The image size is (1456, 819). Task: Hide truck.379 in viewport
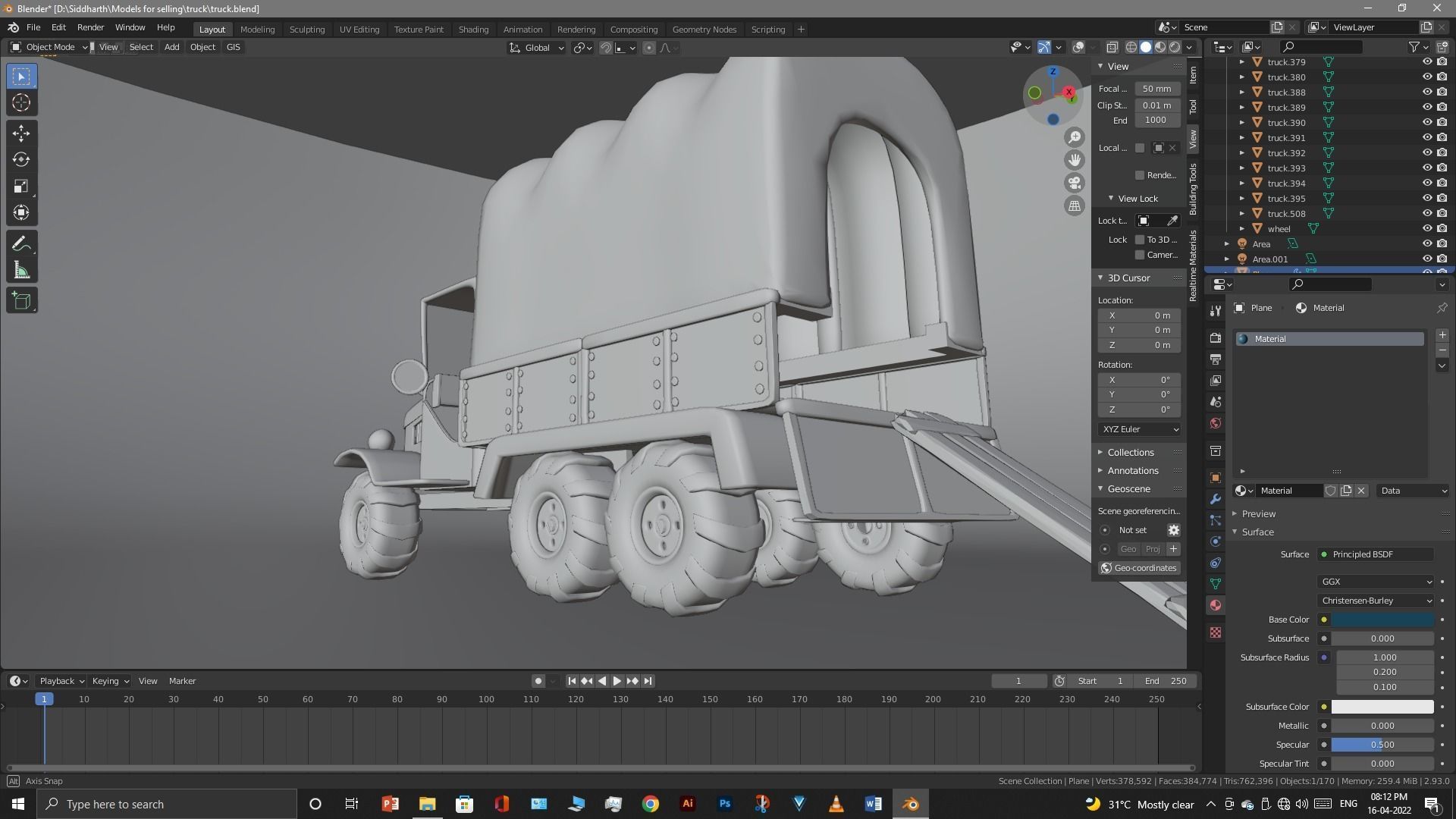pyautogui.click(x=1426, y=62)
